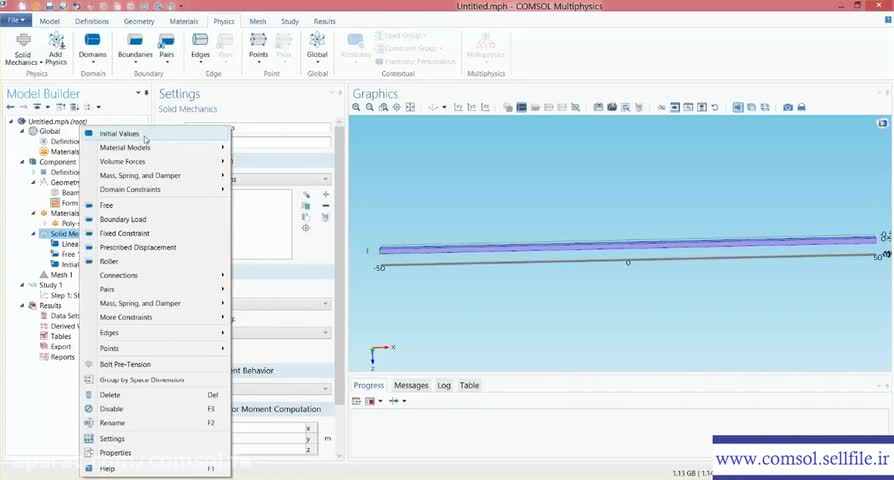Switch to the Messages tab
The image size is (894, 480).
tap(411, 385)
